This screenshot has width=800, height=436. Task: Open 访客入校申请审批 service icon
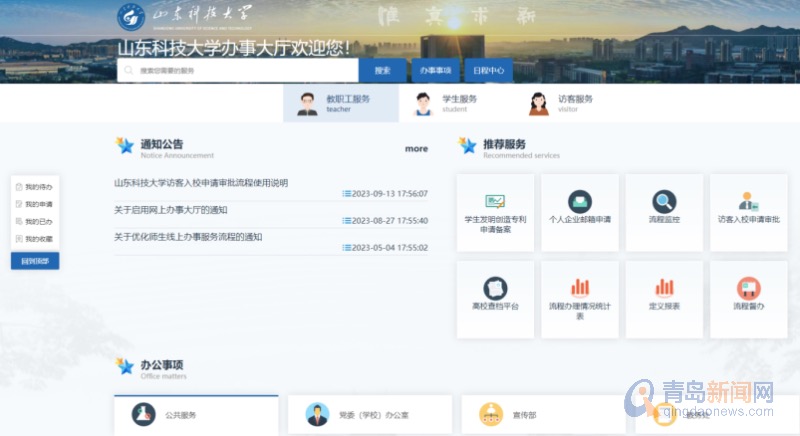click(748, 202)
